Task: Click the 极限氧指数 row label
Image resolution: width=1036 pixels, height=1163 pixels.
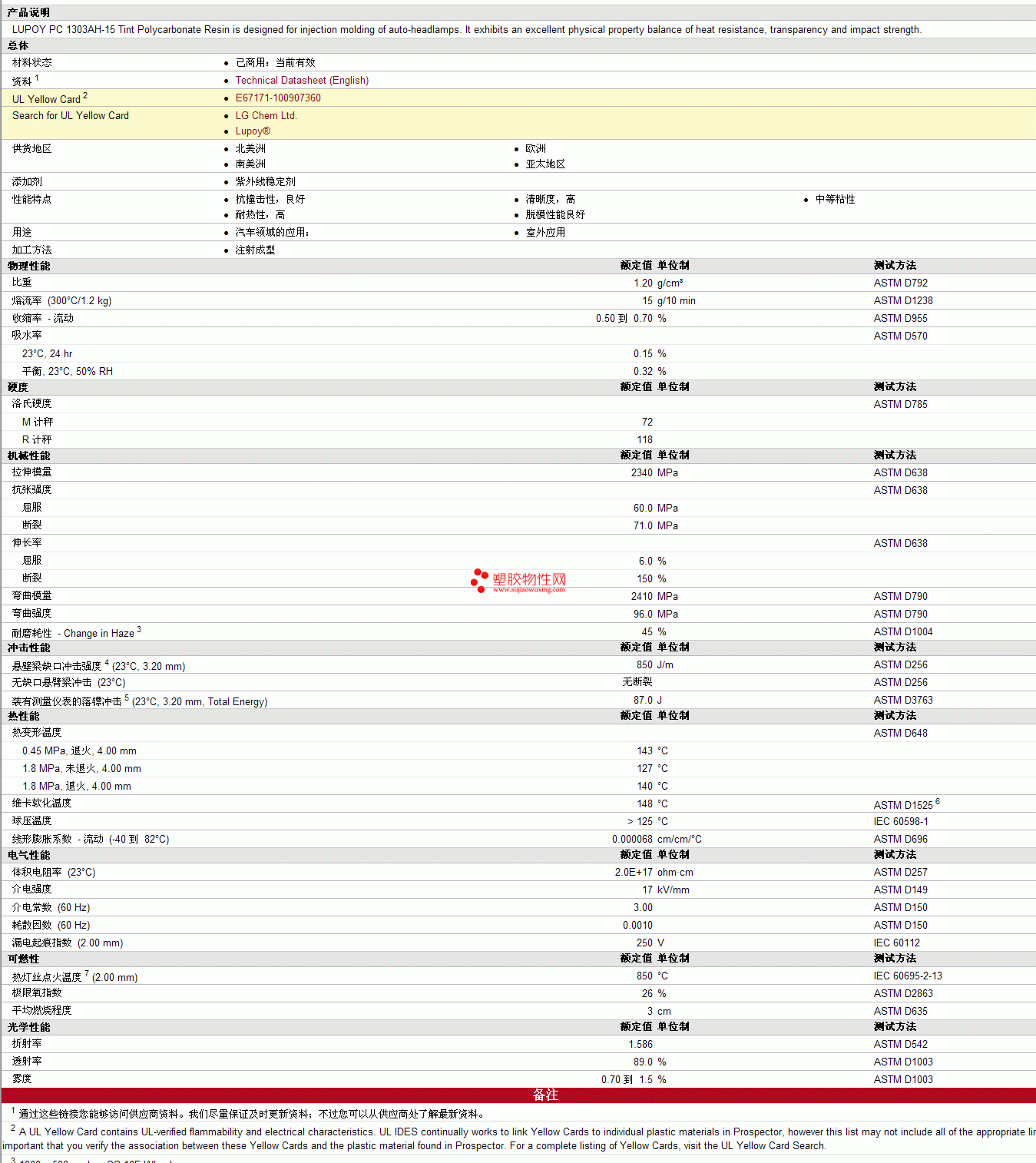Action: tap(37, 992)
